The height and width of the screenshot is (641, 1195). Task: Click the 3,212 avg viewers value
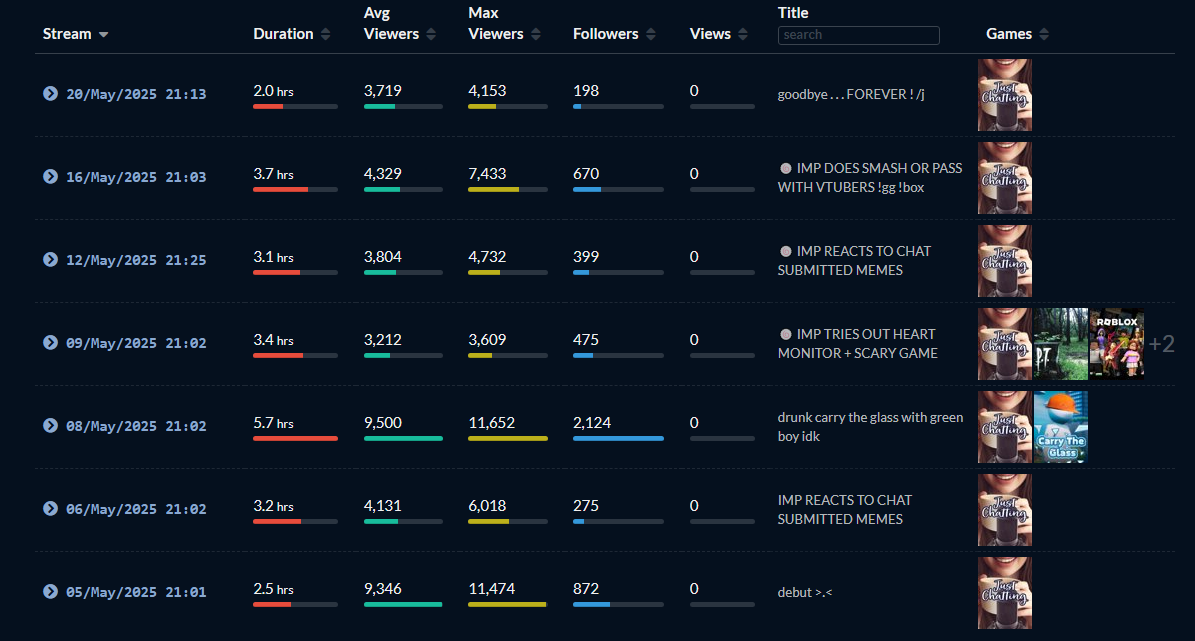click(383, 340)
